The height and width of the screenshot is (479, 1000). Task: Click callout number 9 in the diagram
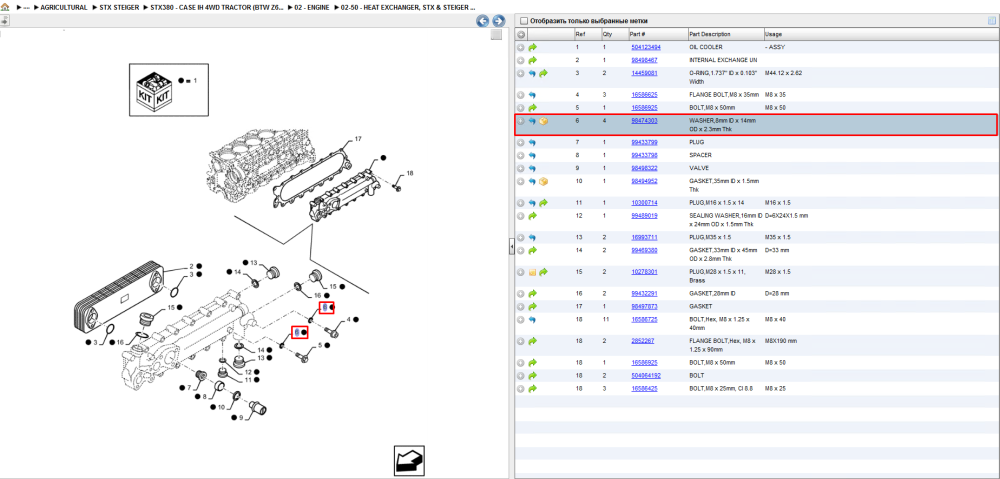[x=241, y=418]
